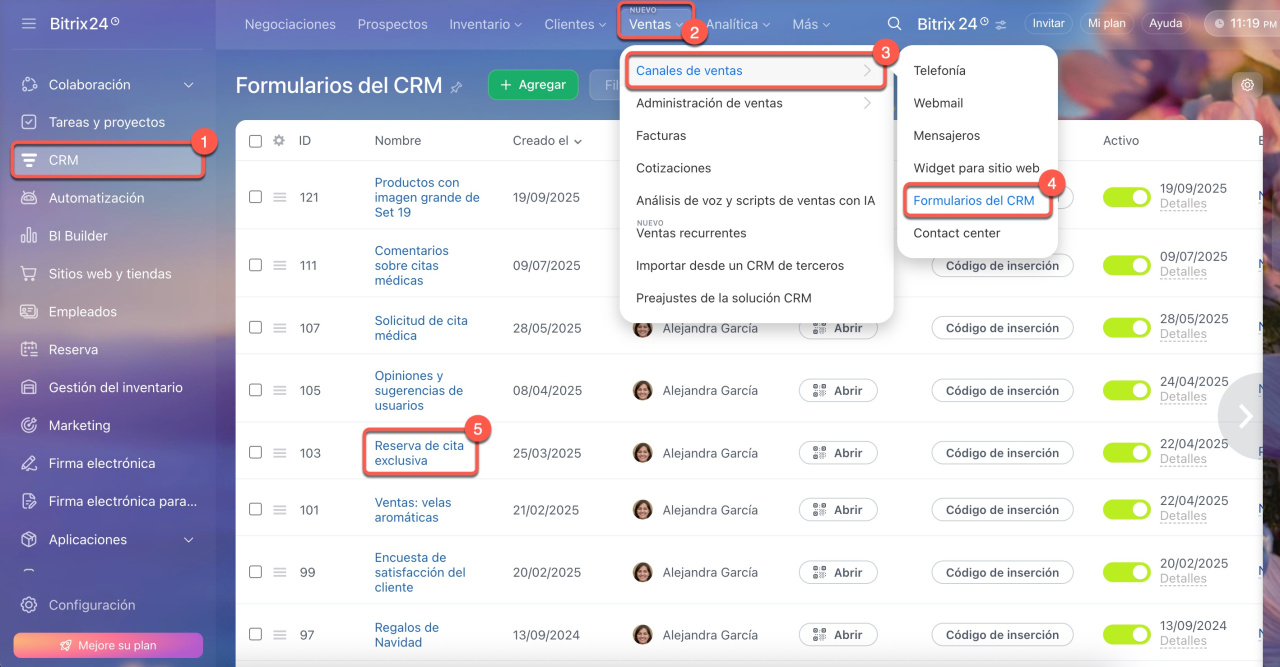Open the settings gear at top right
The width and height of the screenshot is (1280, 667).
coord(1247,85)
